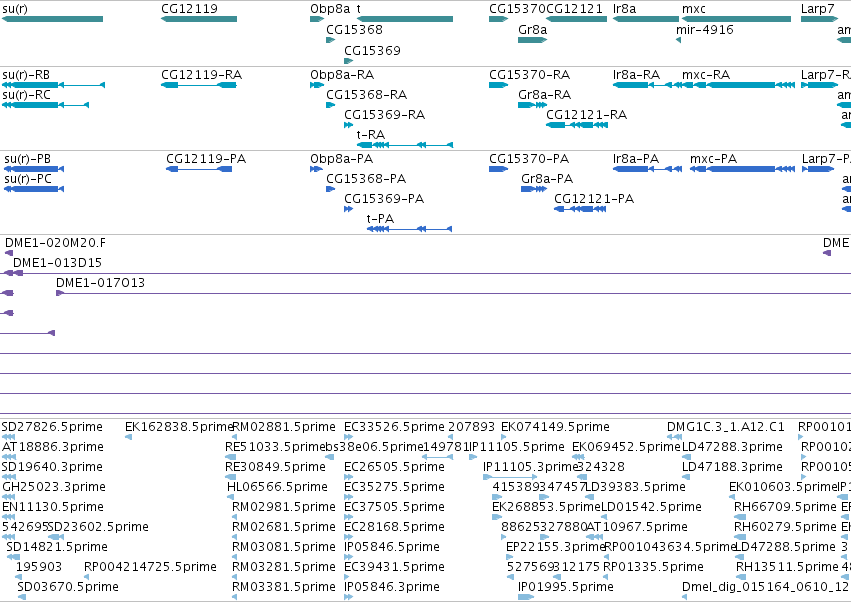
Task: Select the Larp7 gene label
Action: 817,9
